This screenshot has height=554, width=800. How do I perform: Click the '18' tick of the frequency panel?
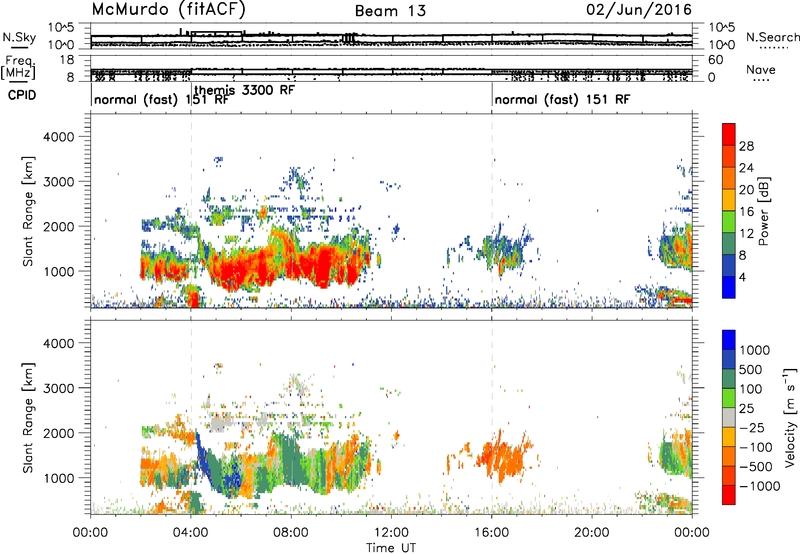coord(67,60)
